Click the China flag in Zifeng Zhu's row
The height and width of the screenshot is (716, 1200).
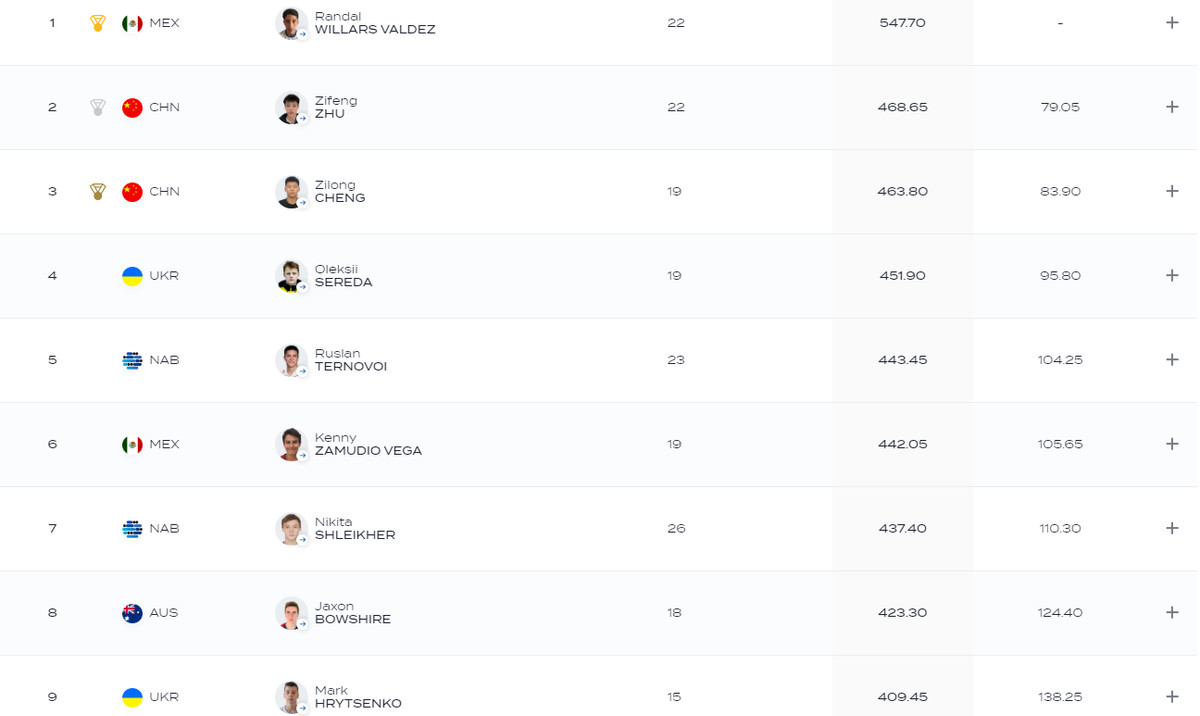point(132,107)
